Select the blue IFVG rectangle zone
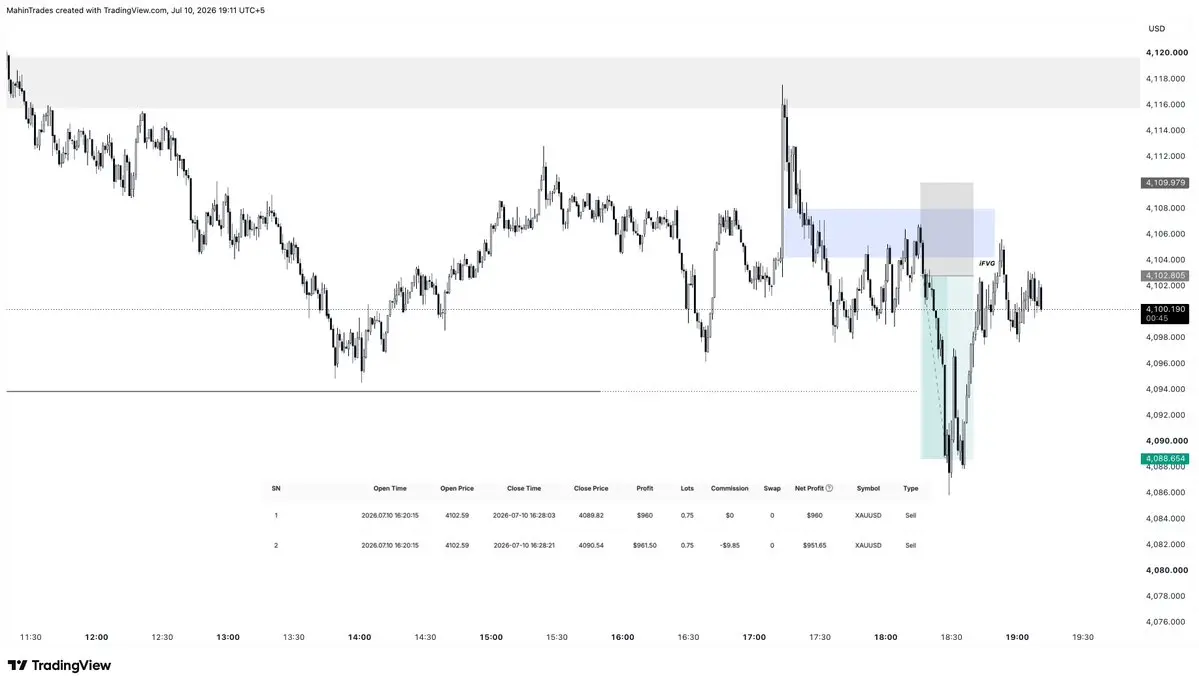Screen dimensions: 1199x685 (x=889, y=233)
